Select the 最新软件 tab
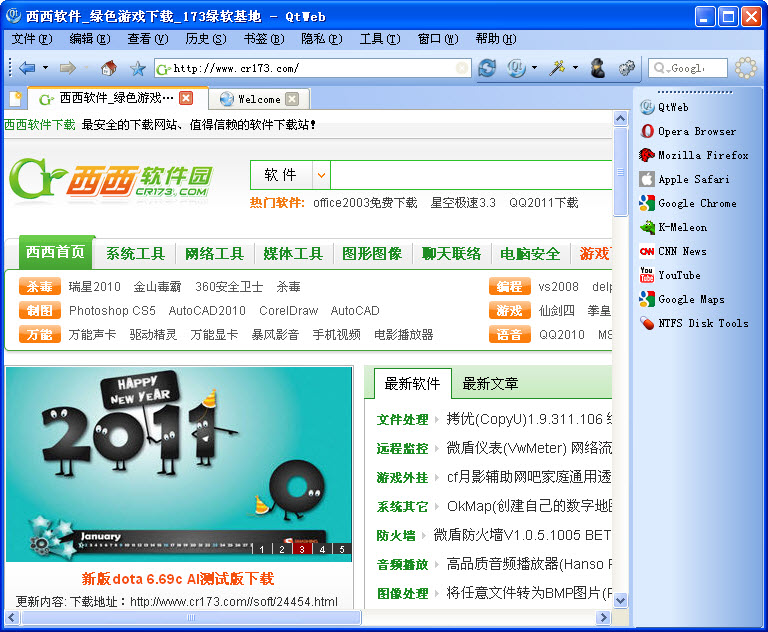768x632 pixels. tap(412, 384)
